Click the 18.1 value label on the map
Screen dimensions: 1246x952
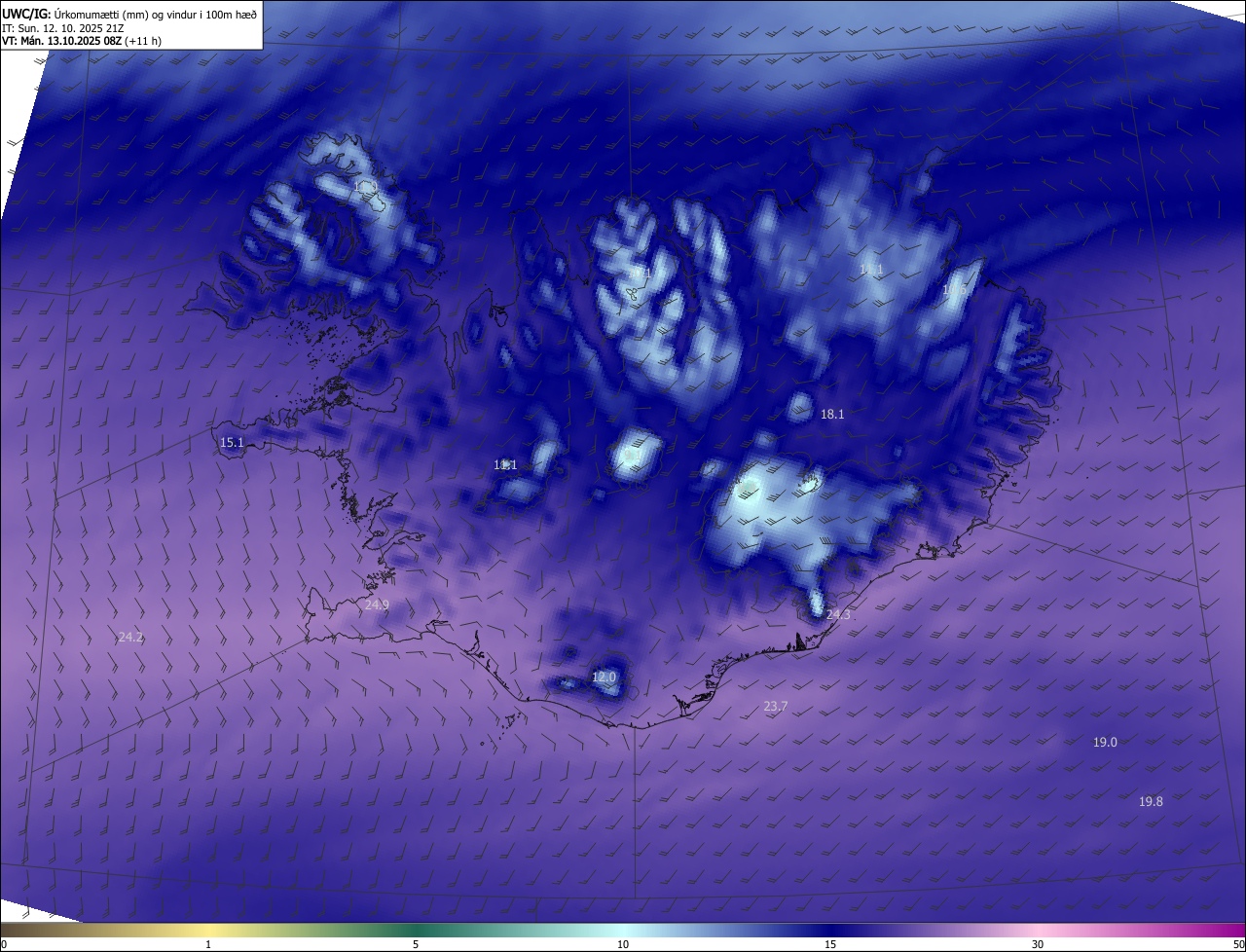coord(832,414)
